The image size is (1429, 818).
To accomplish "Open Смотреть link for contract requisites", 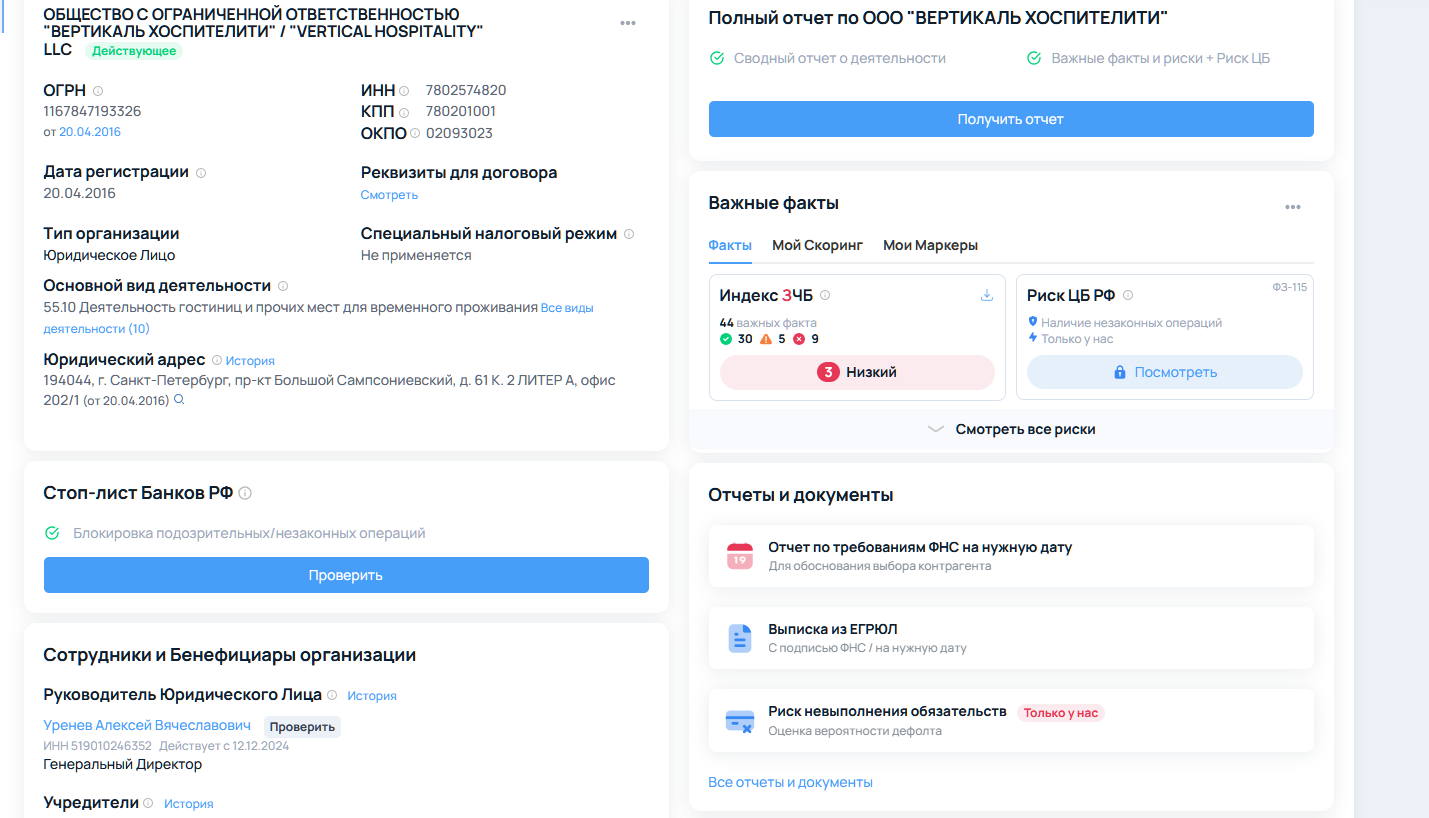I will [x=389, y=195].
